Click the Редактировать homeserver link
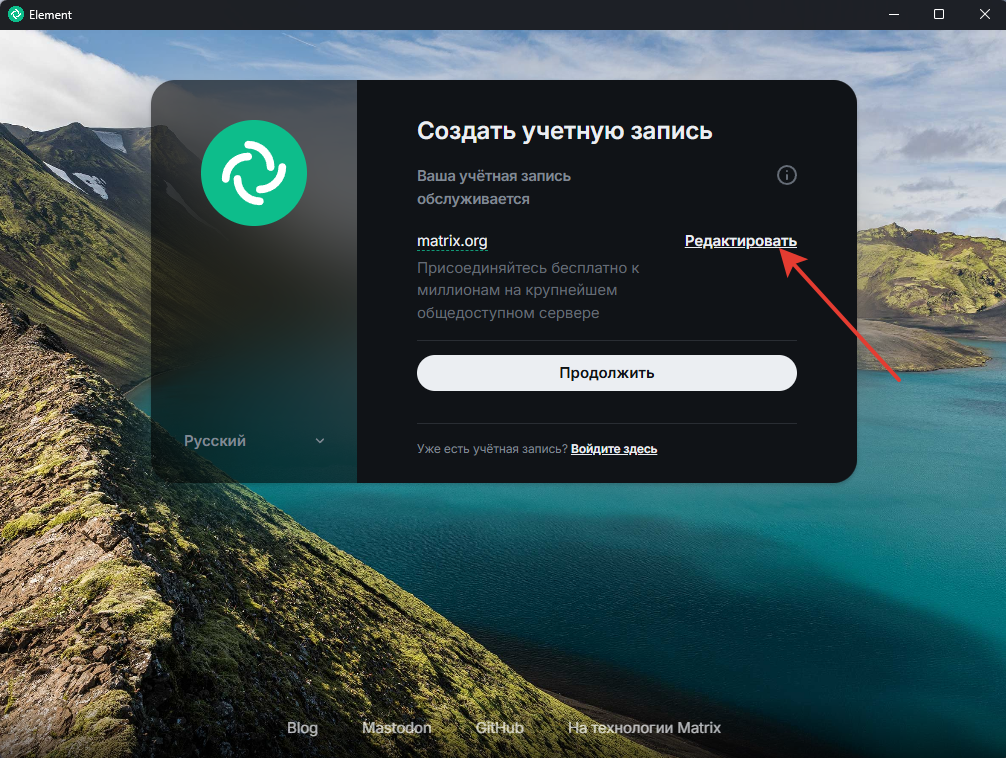Screen dimensions: 1006x758 740,241
